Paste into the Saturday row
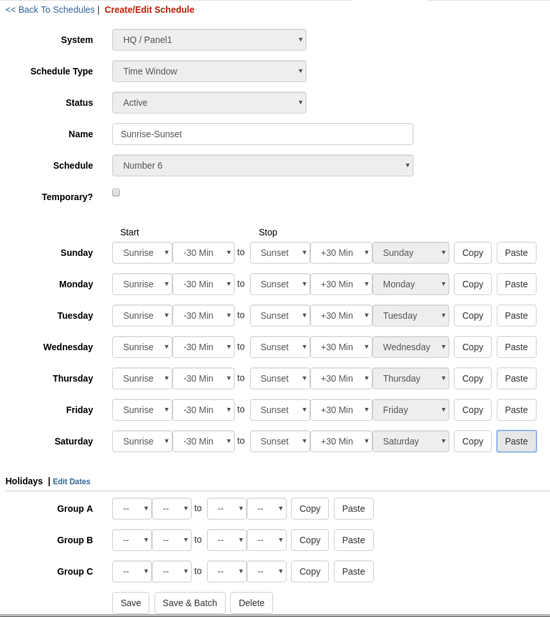550x617 pixels. [x=516, y=441]
